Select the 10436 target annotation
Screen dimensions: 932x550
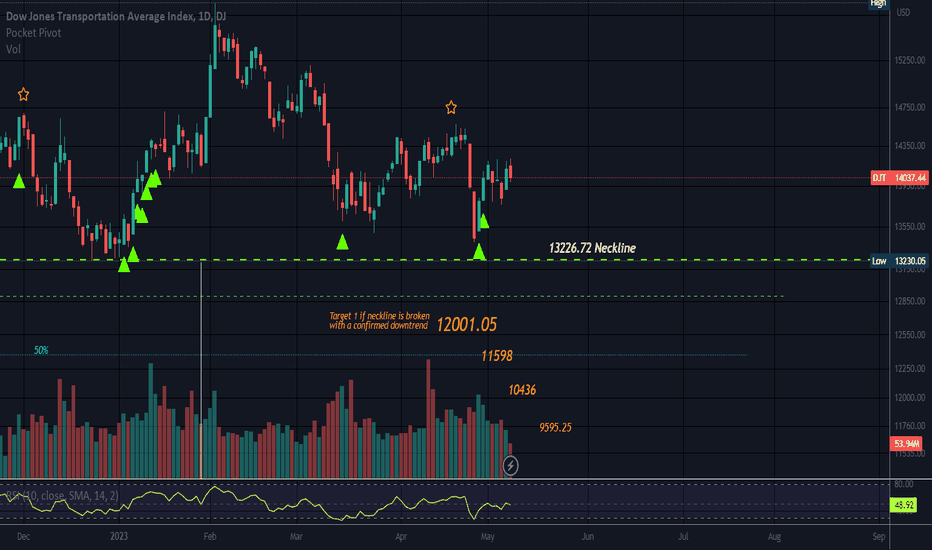click(522, 390)
